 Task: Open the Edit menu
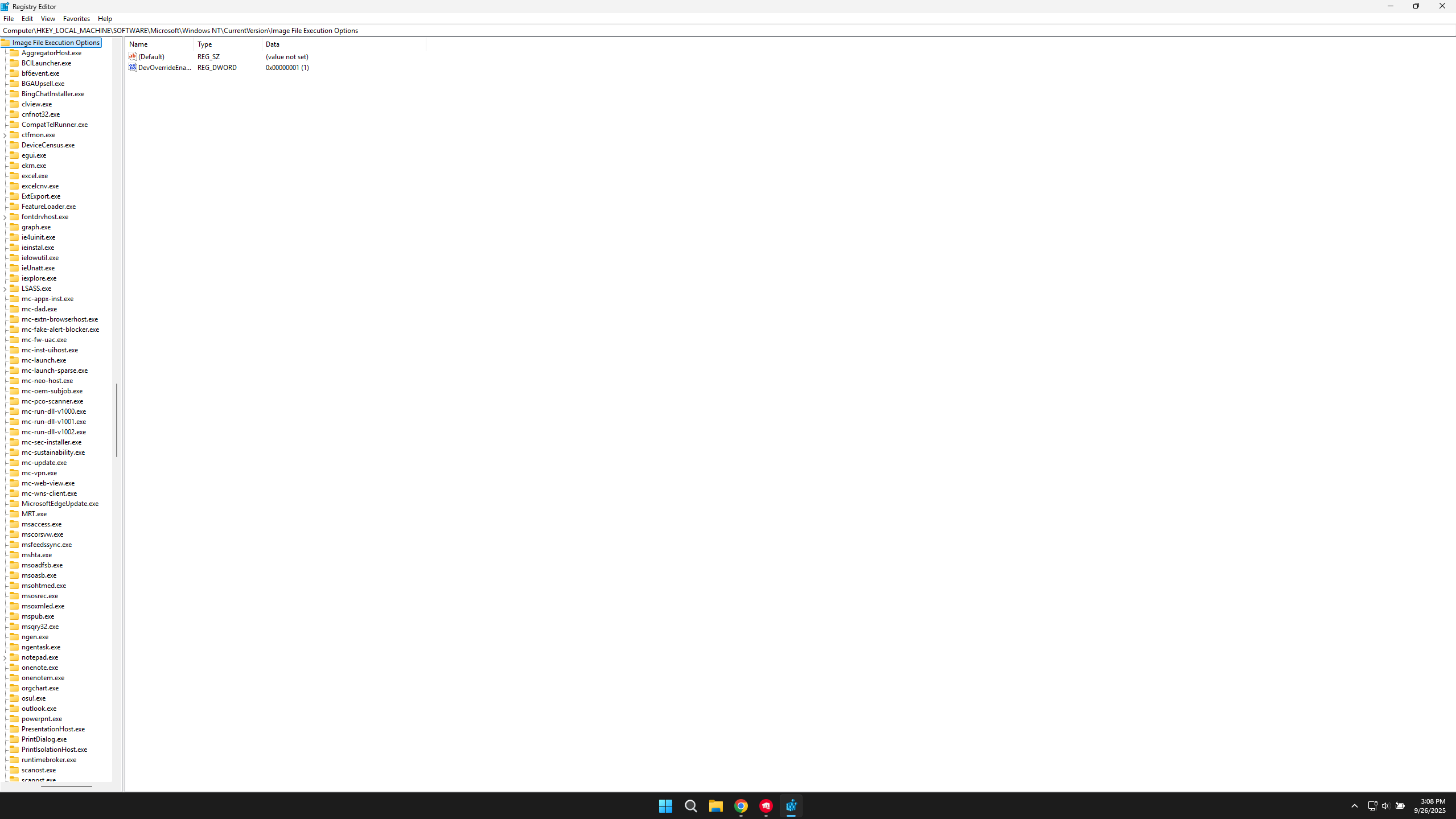tap(27, 19)
